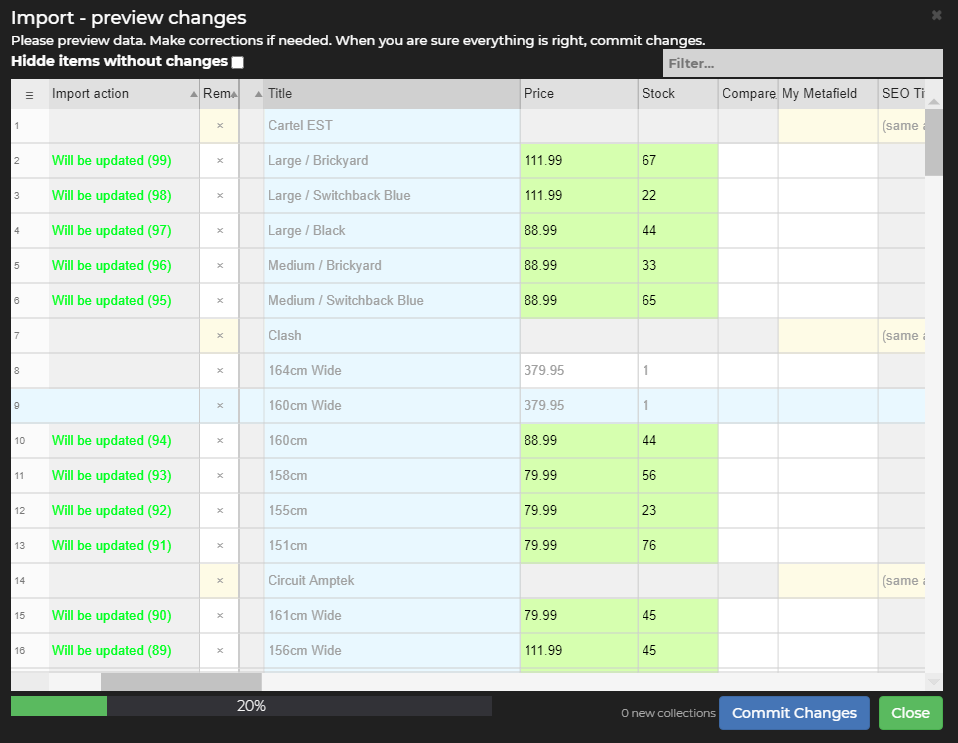
Task: Click remove × icon on Clash row
Action: tap(219, 336)
